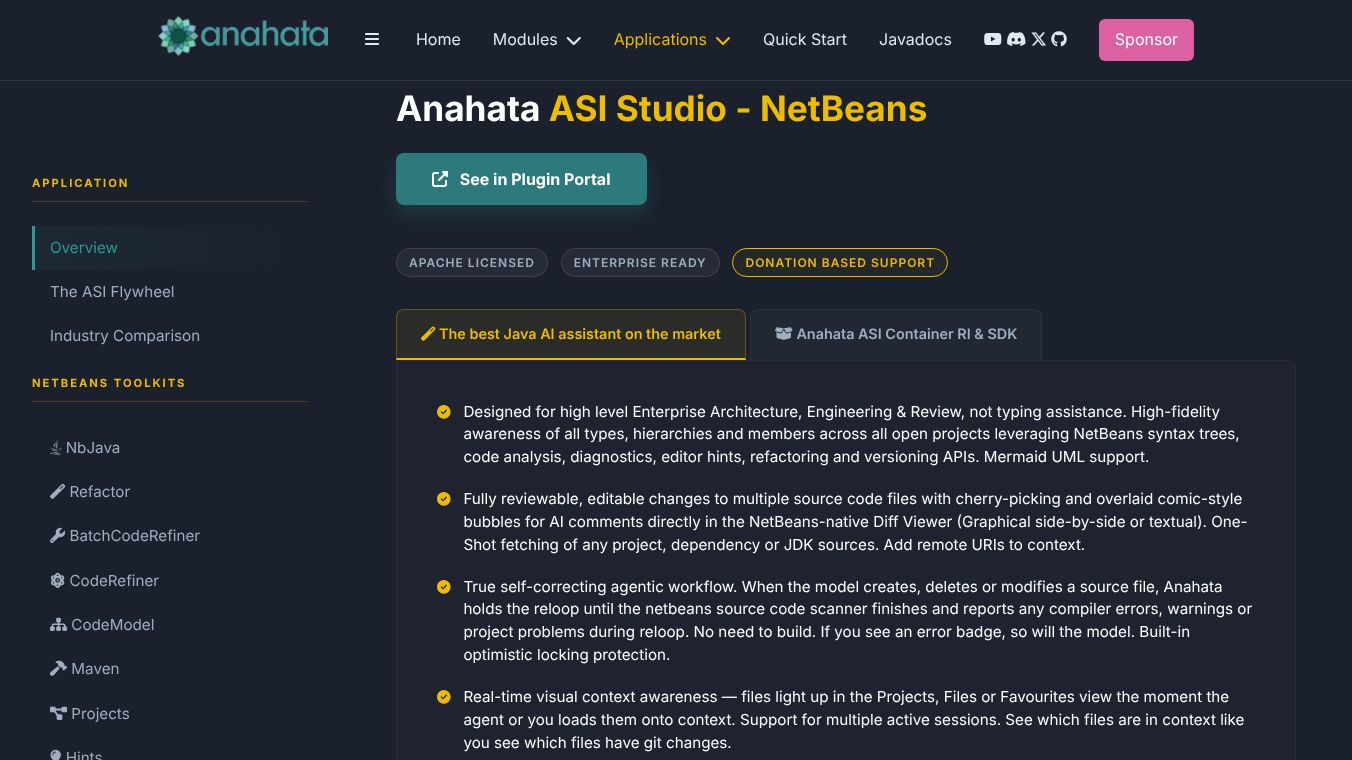Open the Modules menu

click(x=537, y=40)
